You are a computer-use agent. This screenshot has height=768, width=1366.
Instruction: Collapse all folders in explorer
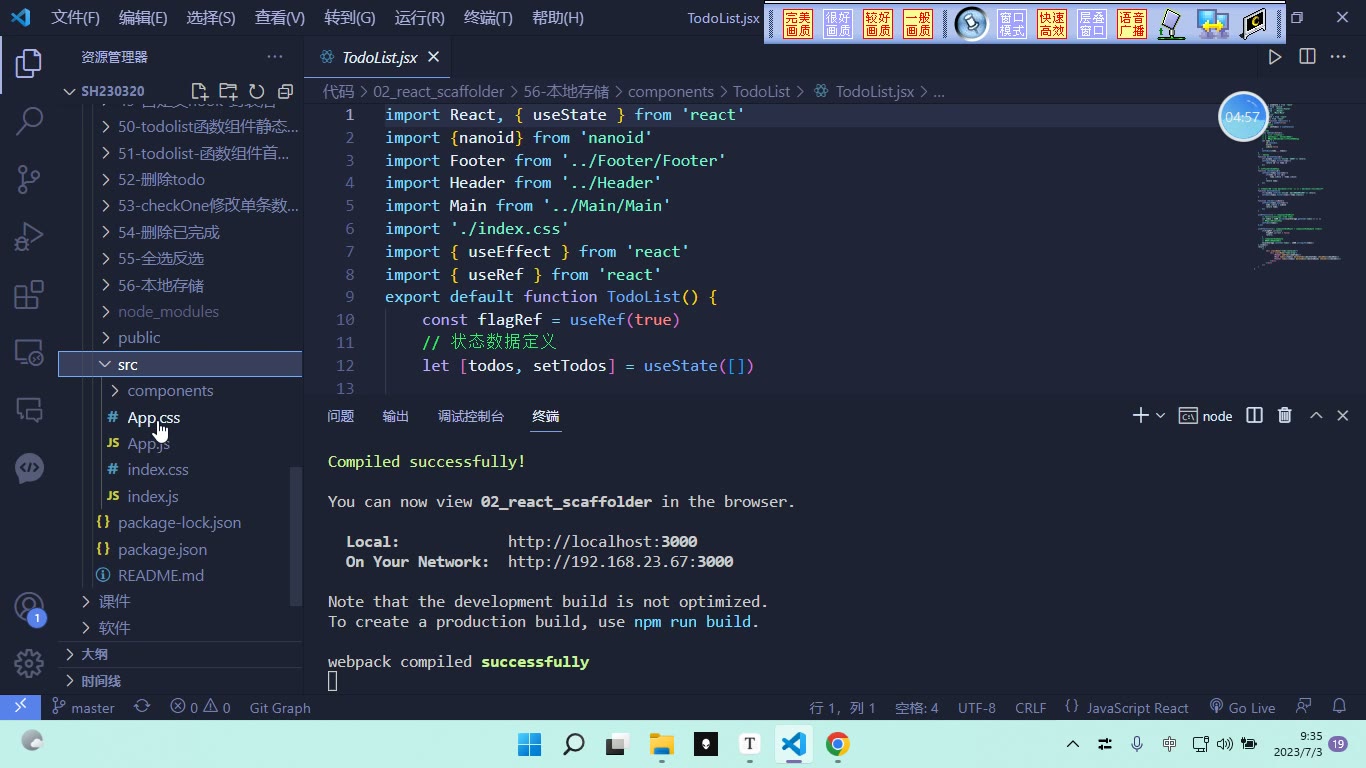coord(285,91)
